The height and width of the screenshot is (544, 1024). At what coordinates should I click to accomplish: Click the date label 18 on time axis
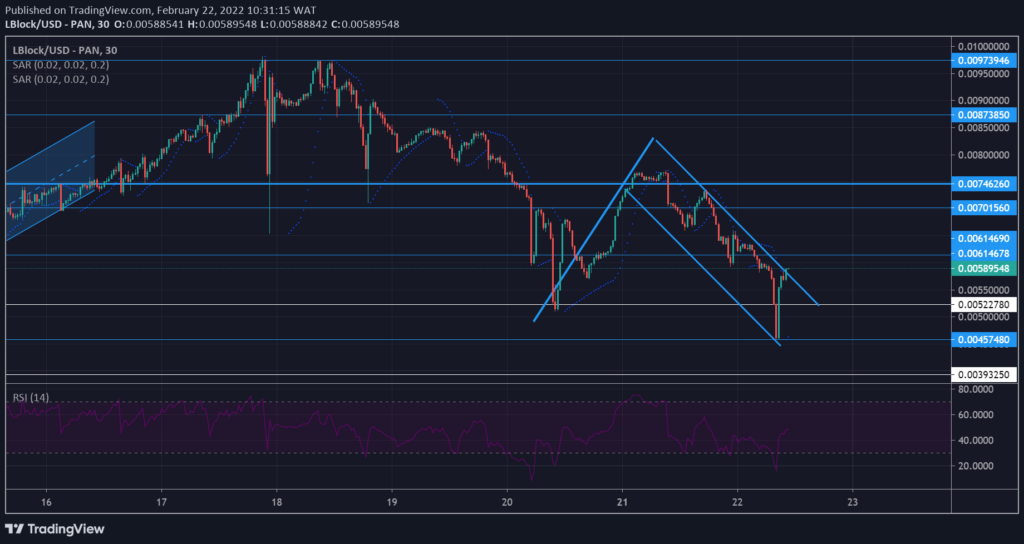click(276, 502)
